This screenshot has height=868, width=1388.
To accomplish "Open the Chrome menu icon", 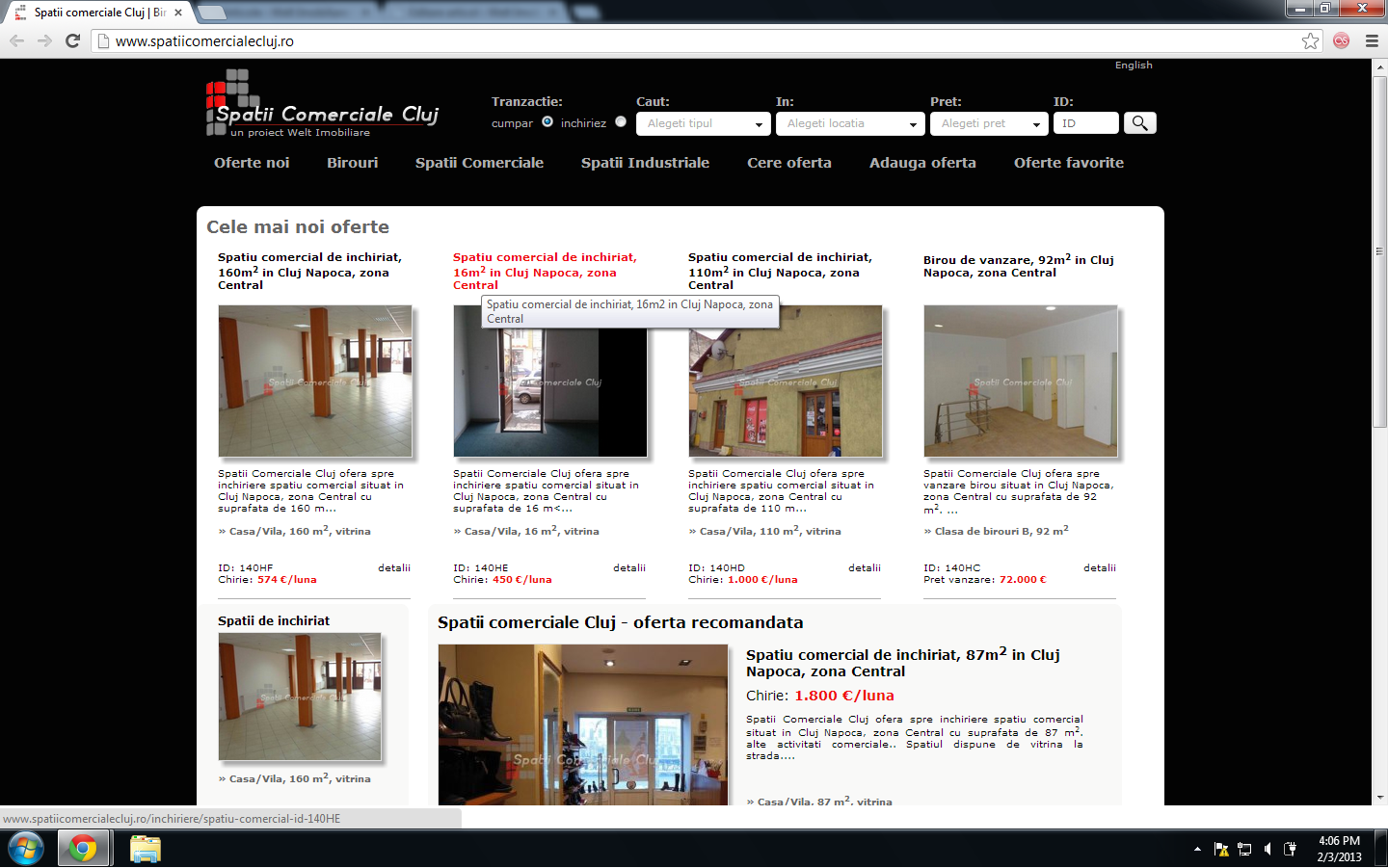I will (1372, 40).
